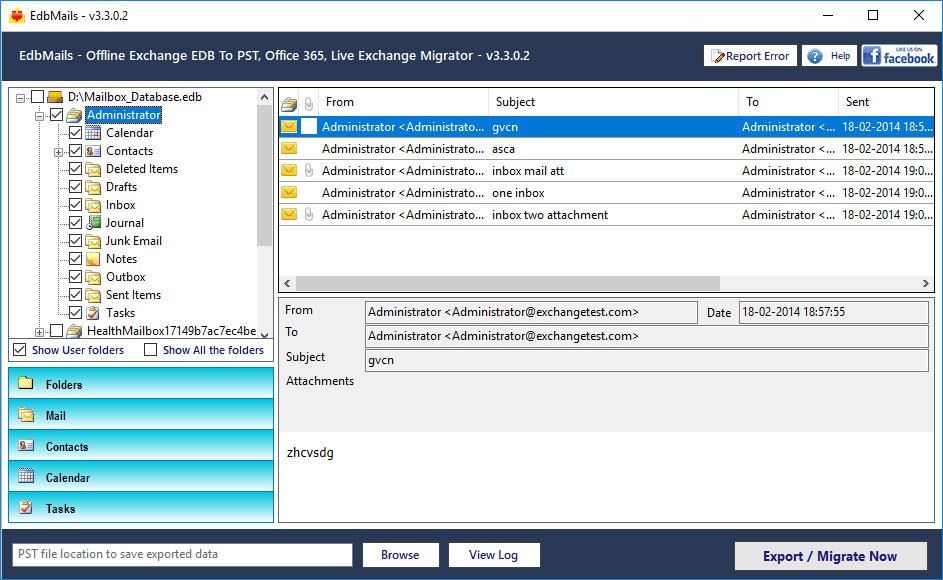
Task: Switch to the Tasks pane
Action: pos(141,507)
